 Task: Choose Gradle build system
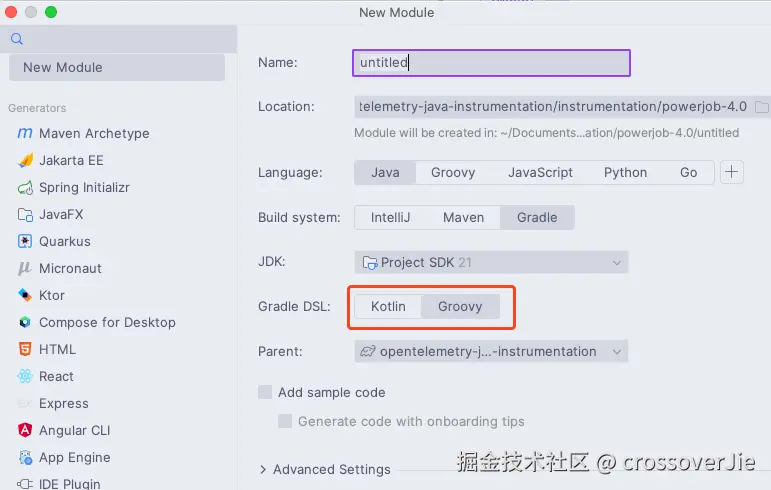pyautogui.click(x=537, y=217)
